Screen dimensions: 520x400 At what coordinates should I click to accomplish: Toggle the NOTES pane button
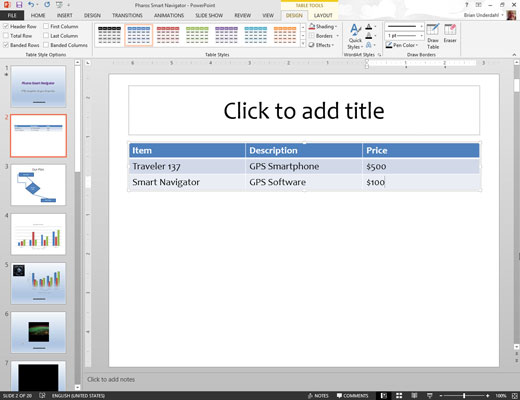tap(318, 396)
